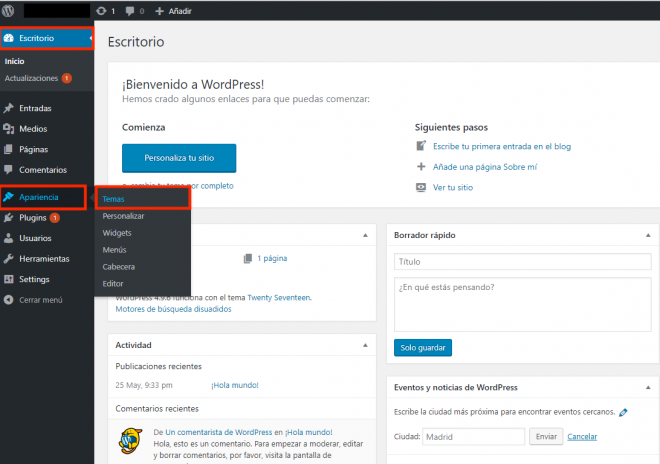Click the Usuarios person icon
The image size is (660, 464).
(8, 238)
